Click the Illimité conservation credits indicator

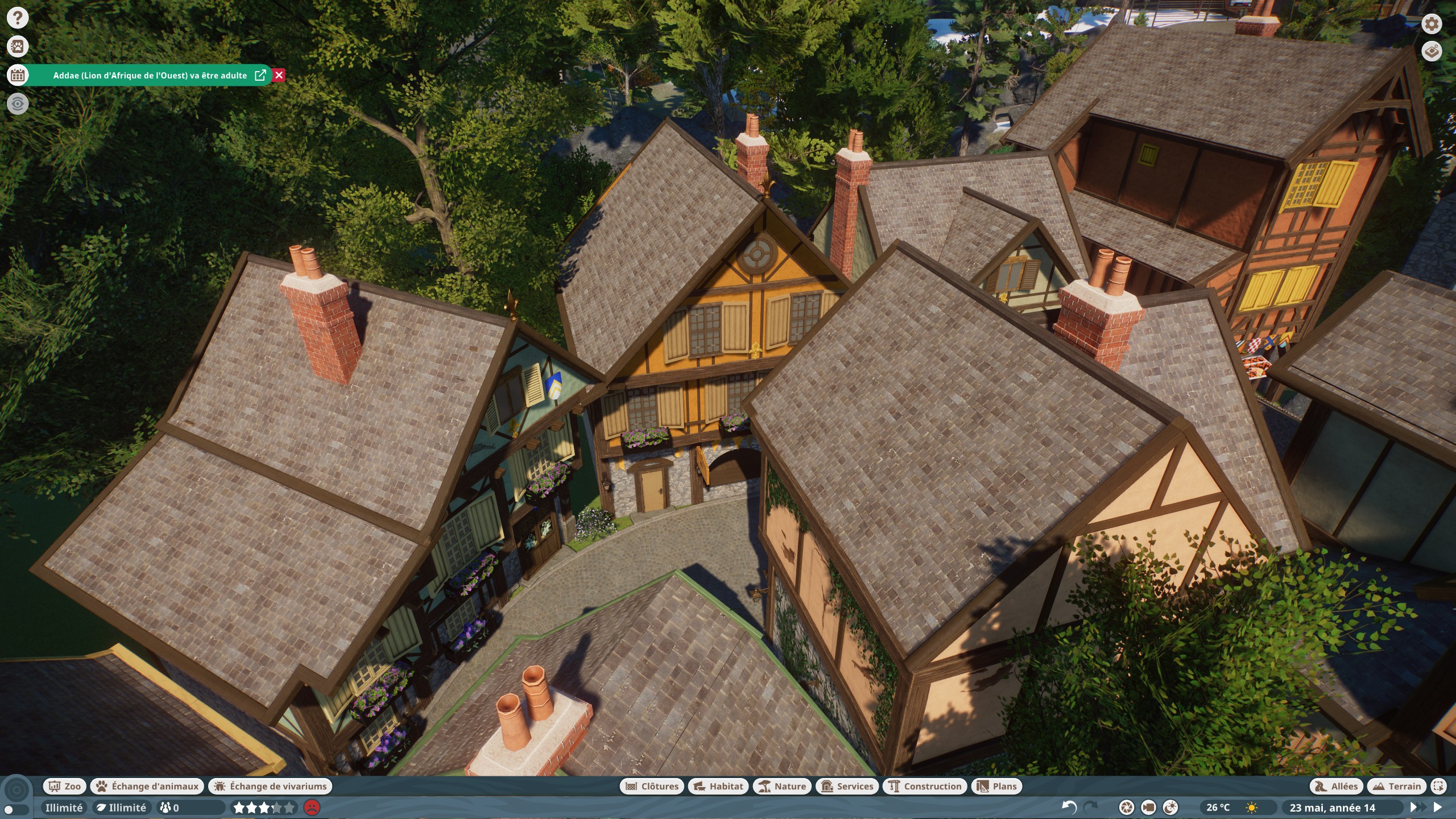coord(122,807)
